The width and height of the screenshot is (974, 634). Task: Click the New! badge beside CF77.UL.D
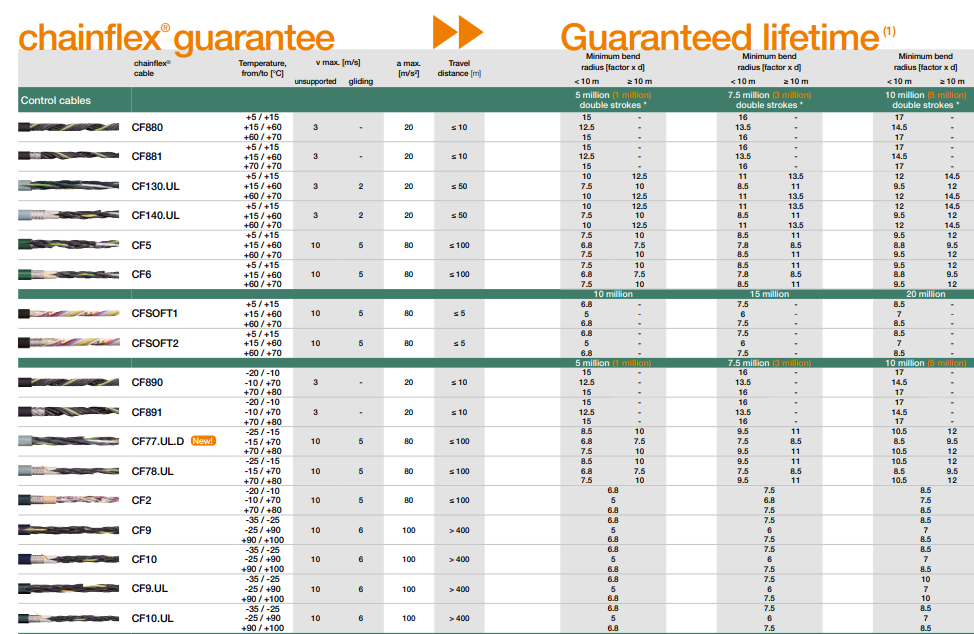click(x=205, y=441)
